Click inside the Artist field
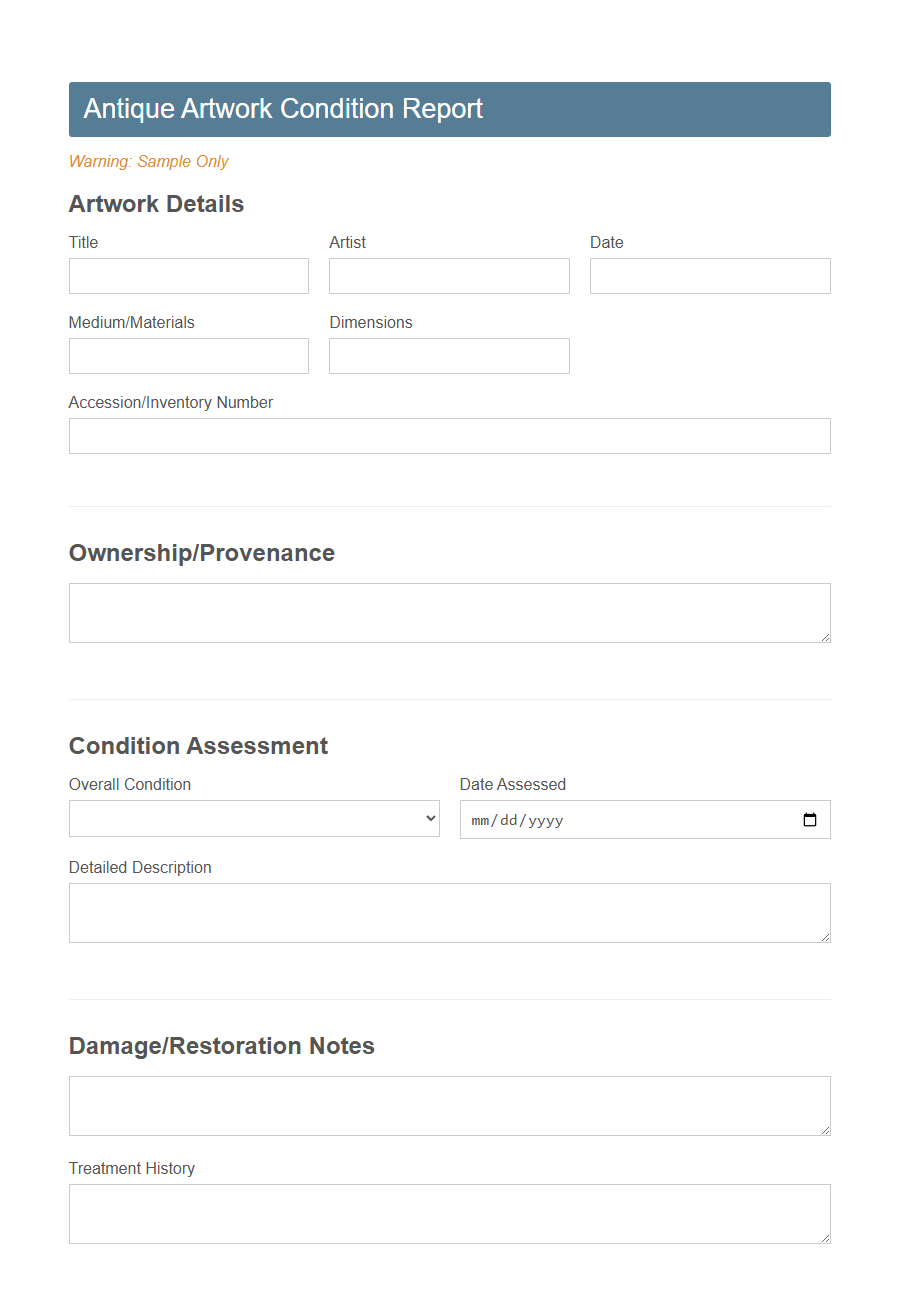Screen dimensions: 900x1300 pos(448,276)
